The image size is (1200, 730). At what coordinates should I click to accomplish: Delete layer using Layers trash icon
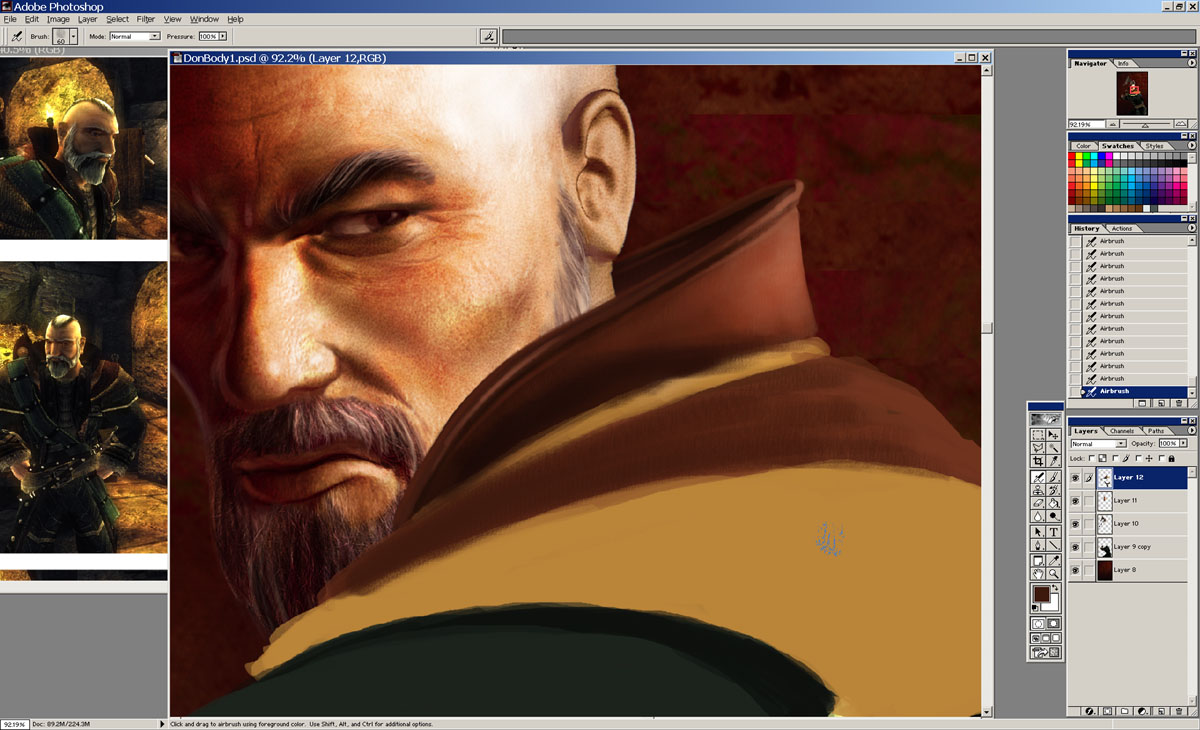point(1178,712)
